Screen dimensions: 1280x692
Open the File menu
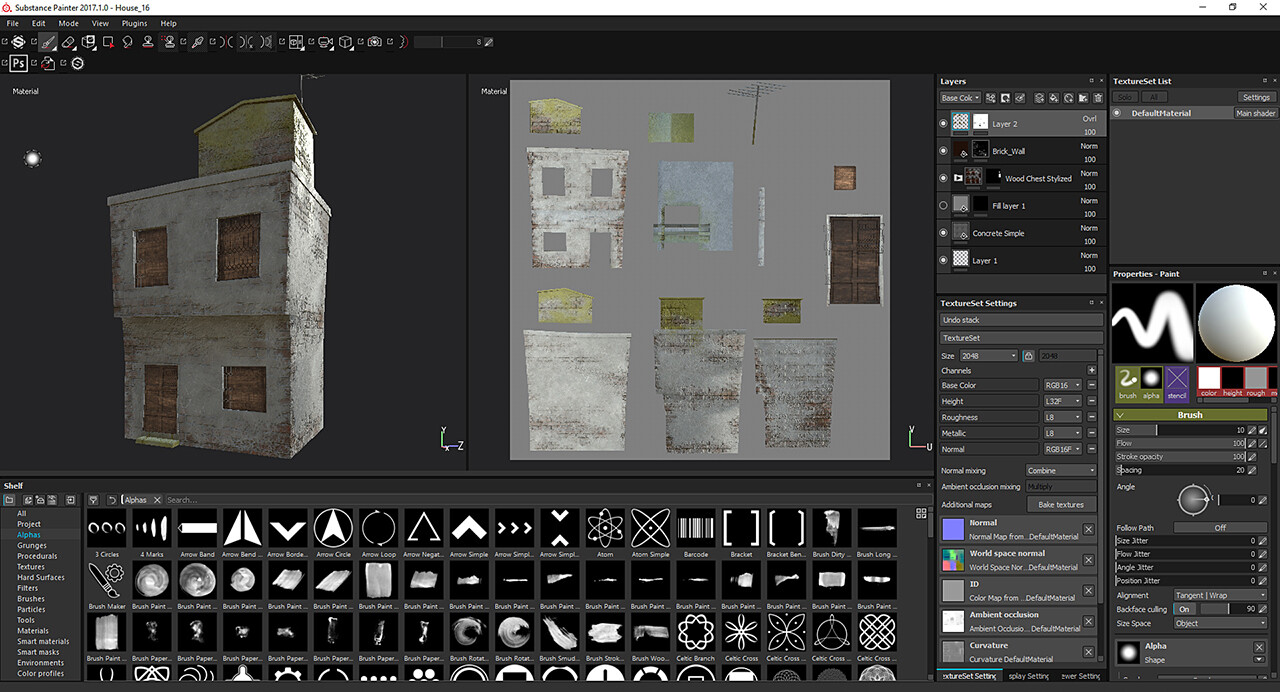point(13,23)
